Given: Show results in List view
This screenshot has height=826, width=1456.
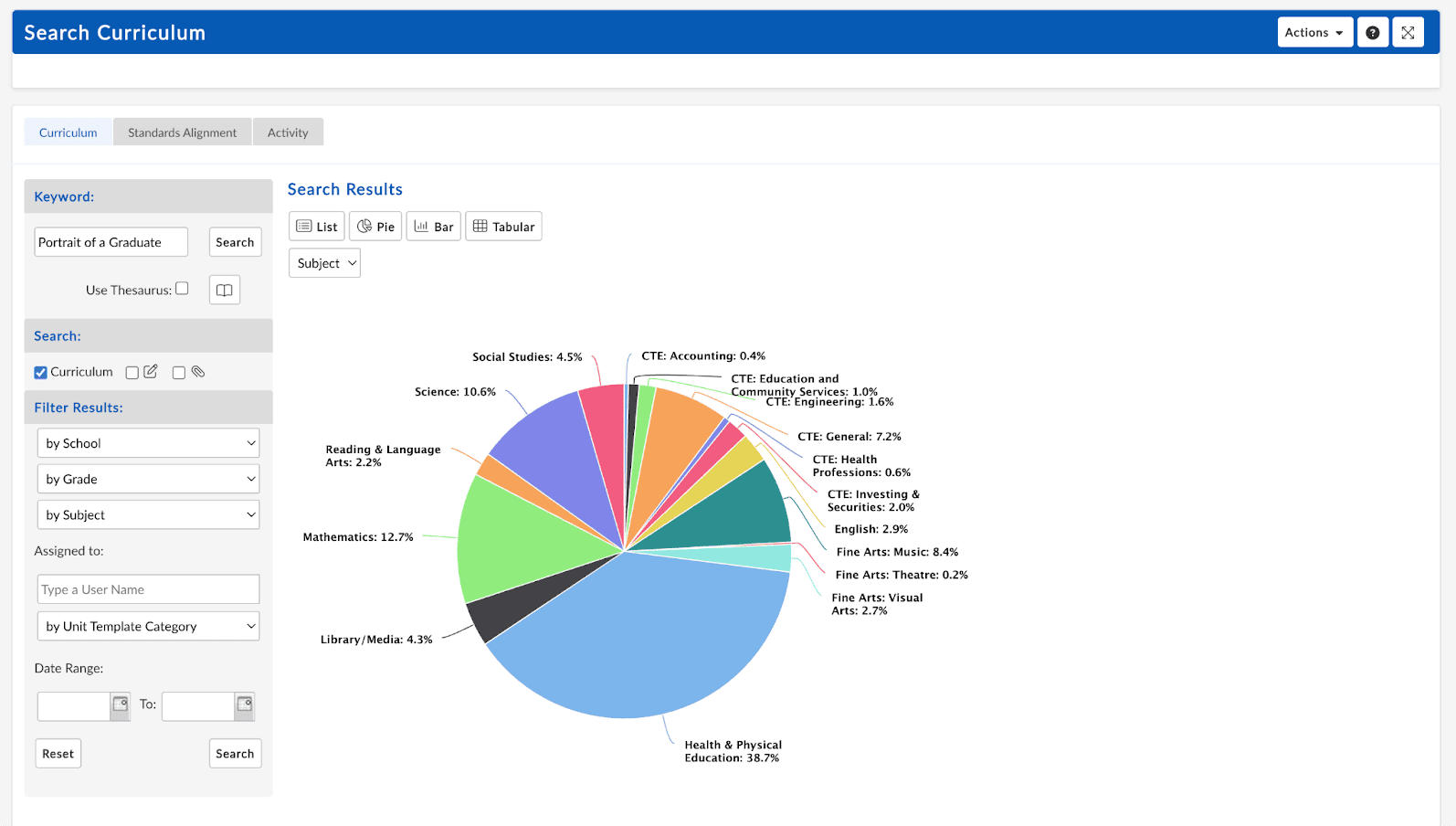Looking at the screenshot, I should (317, 227).
